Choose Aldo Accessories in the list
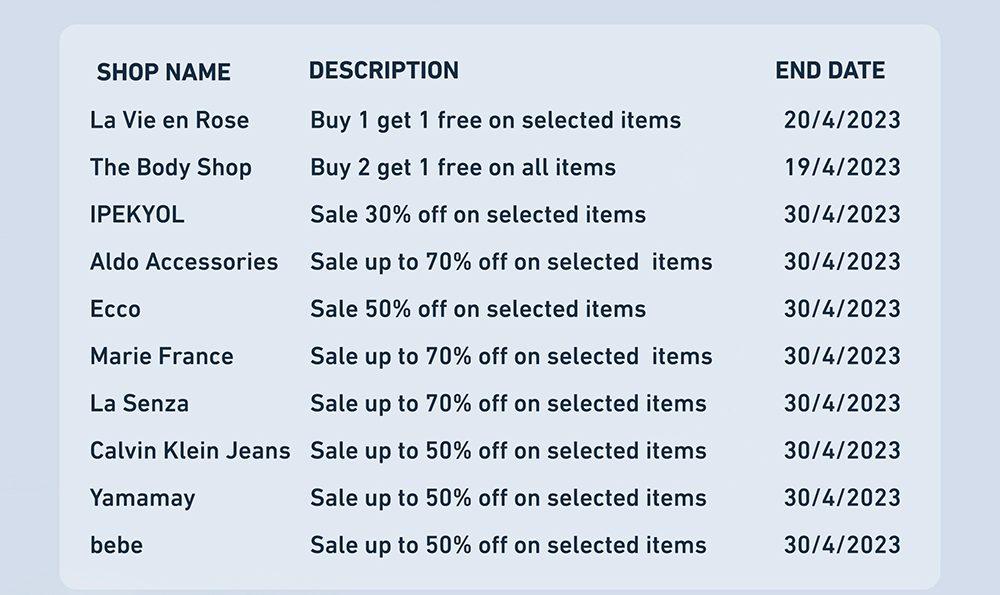This screenshot has height=595, width=1000. coord(184,261)
